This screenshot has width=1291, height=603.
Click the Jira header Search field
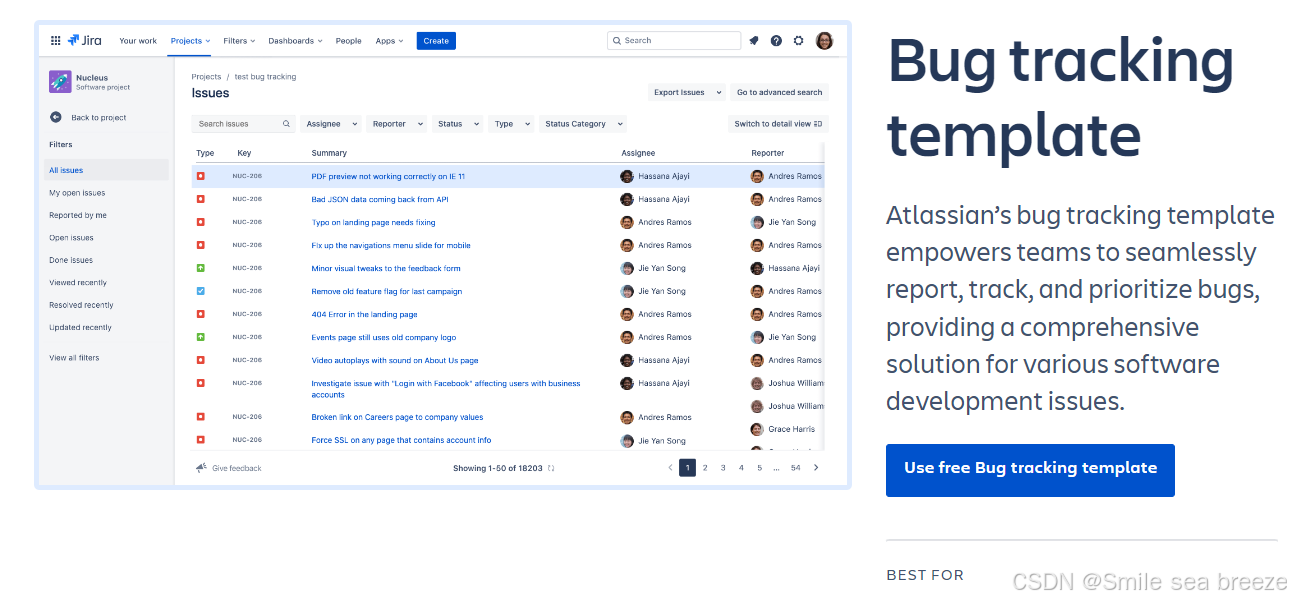pos(674,41)
